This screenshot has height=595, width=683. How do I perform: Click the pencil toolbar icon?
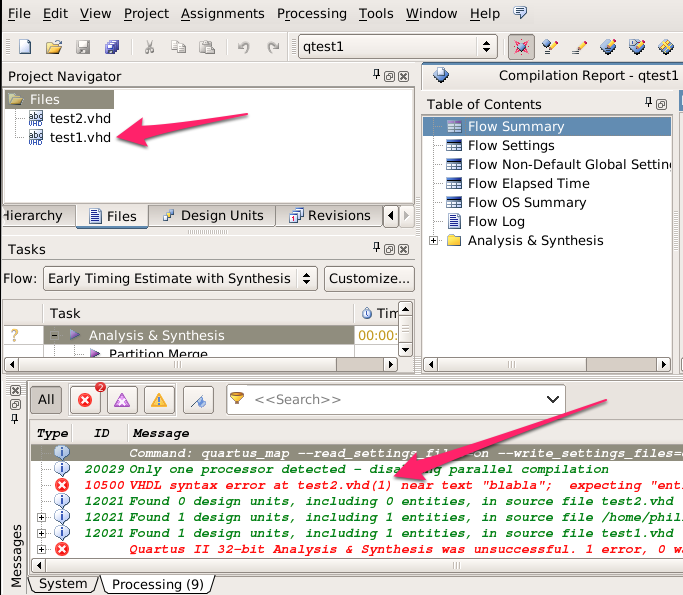pos(579,47)
